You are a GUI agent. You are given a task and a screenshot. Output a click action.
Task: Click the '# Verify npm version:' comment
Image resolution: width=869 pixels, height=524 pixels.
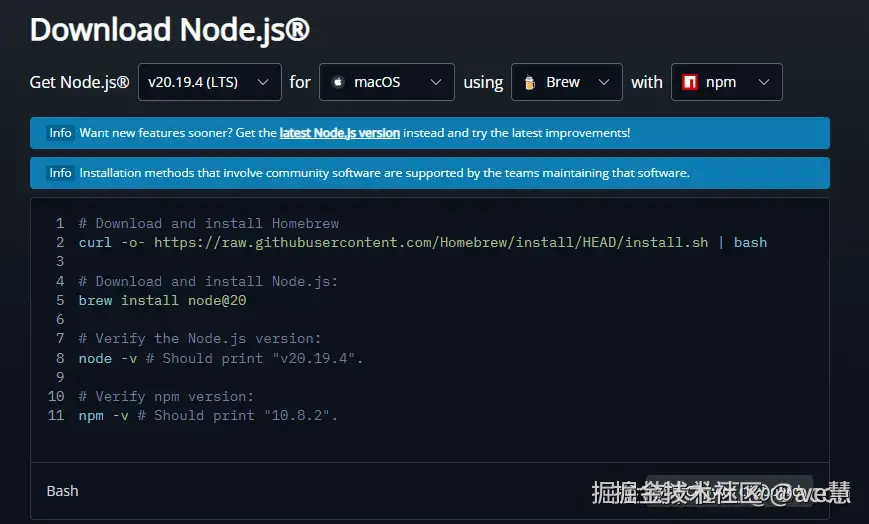166,396
